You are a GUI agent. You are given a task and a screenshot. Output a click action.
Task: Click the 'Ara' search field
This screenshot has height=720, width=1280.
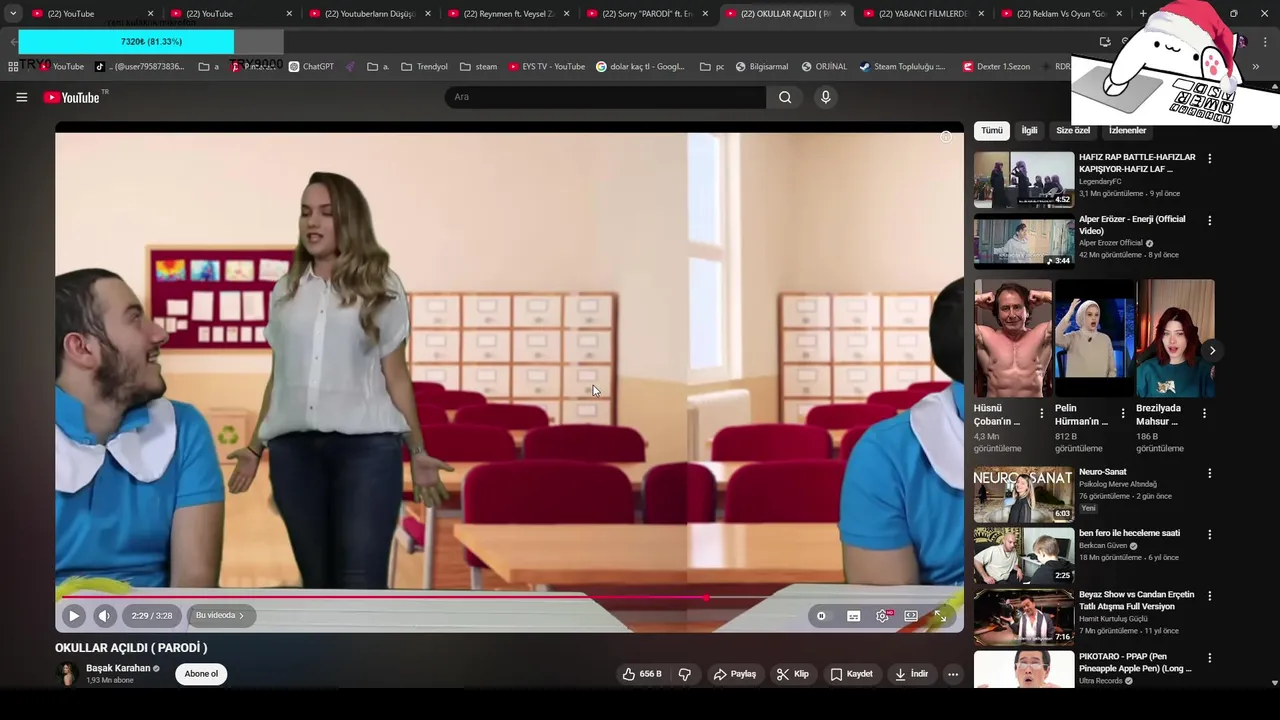point(605,97)
